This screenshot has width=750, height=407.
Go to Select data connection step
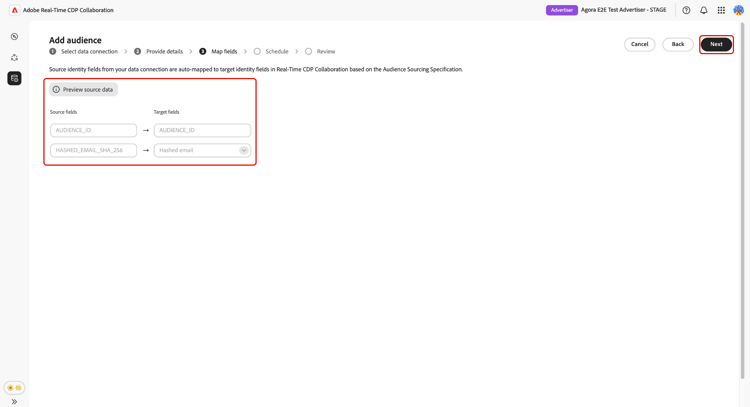(x=84, y=51)
